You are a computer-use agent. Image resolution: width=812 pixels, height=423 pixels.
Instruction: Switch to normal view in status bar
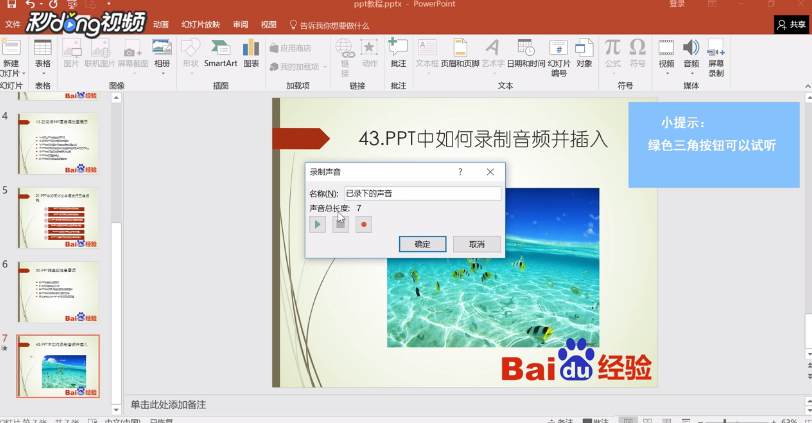pos(628,420)
